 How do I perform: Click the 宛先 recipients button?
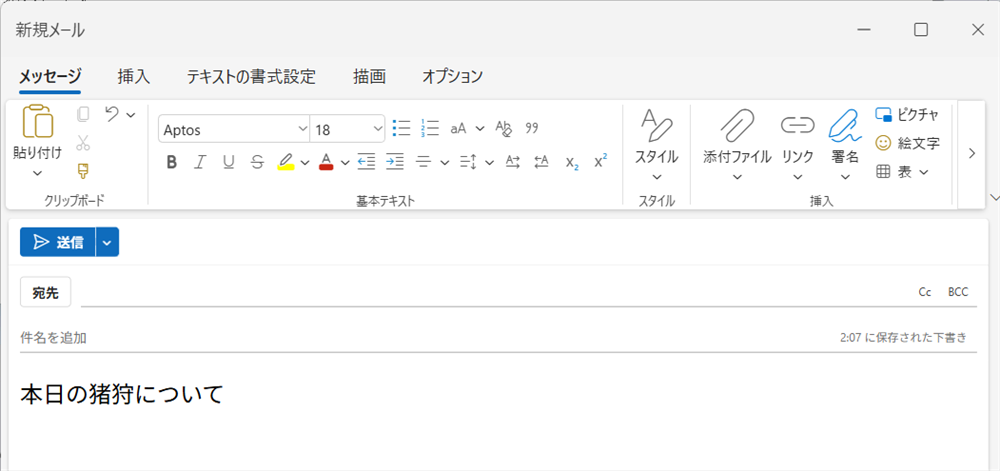(x=45, y=292)
